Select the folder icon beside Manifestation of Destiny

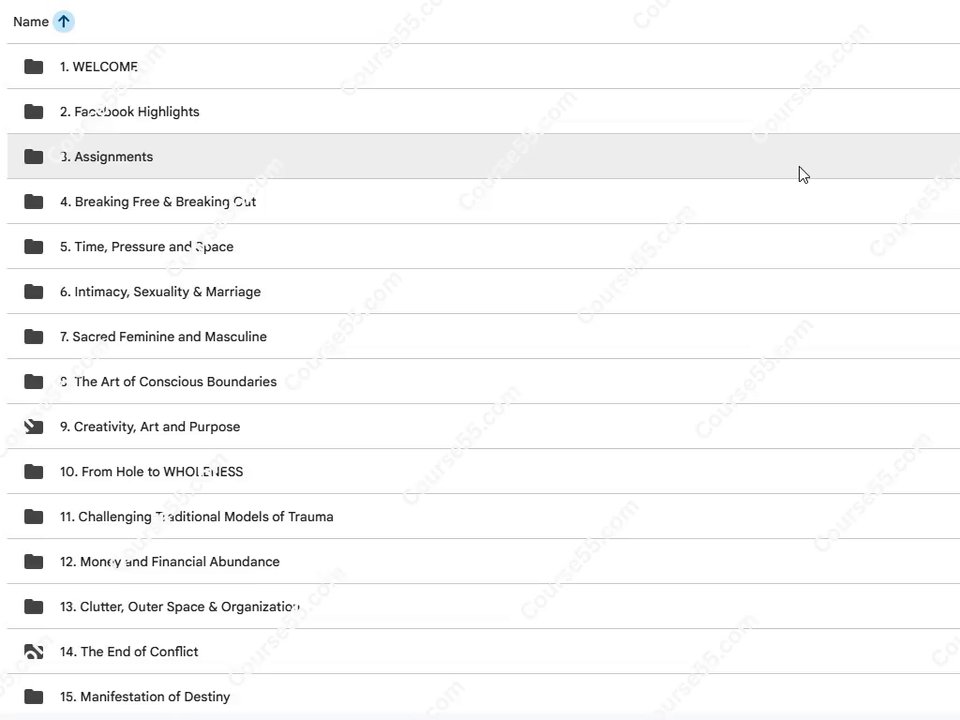pos(34,696)
